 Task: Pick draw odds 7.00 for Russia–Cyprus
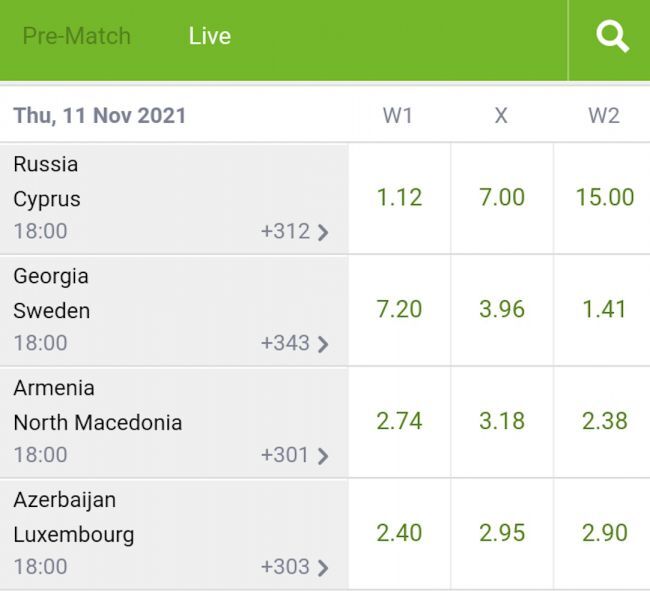pyautogui.click(x=502, y=198)
